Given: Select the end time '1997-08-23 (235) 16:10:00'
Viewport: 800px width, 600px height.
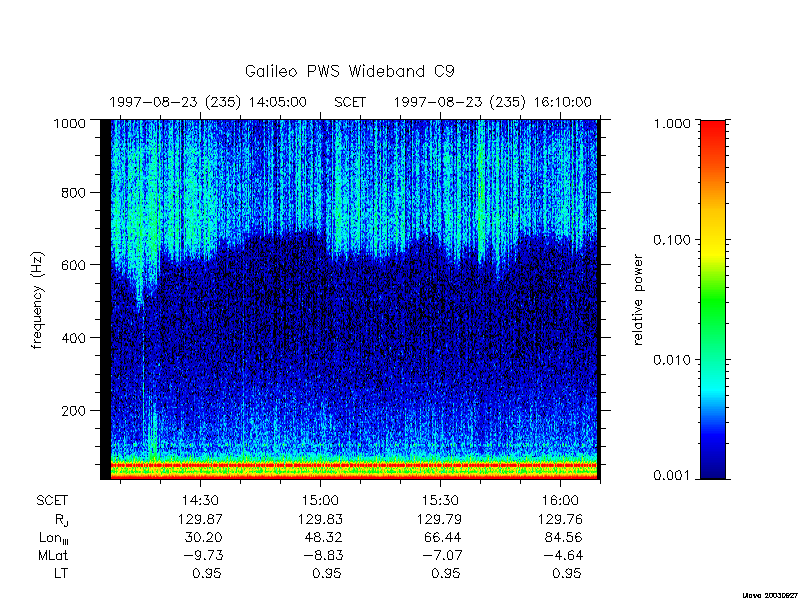Looking at the screenshot, I should coord(492,103).
